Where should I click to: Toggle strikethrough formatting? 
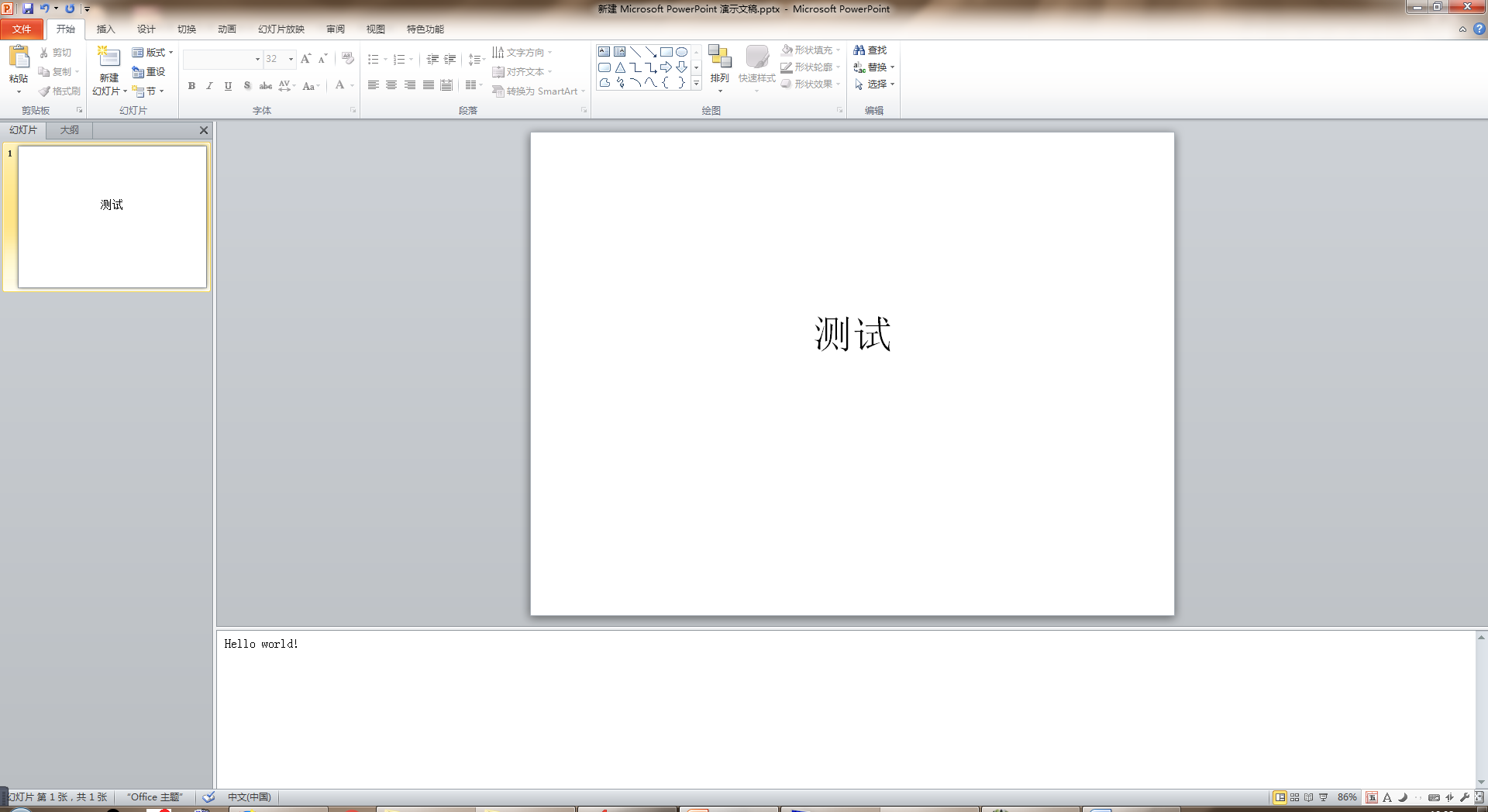(x=265, y=86)
